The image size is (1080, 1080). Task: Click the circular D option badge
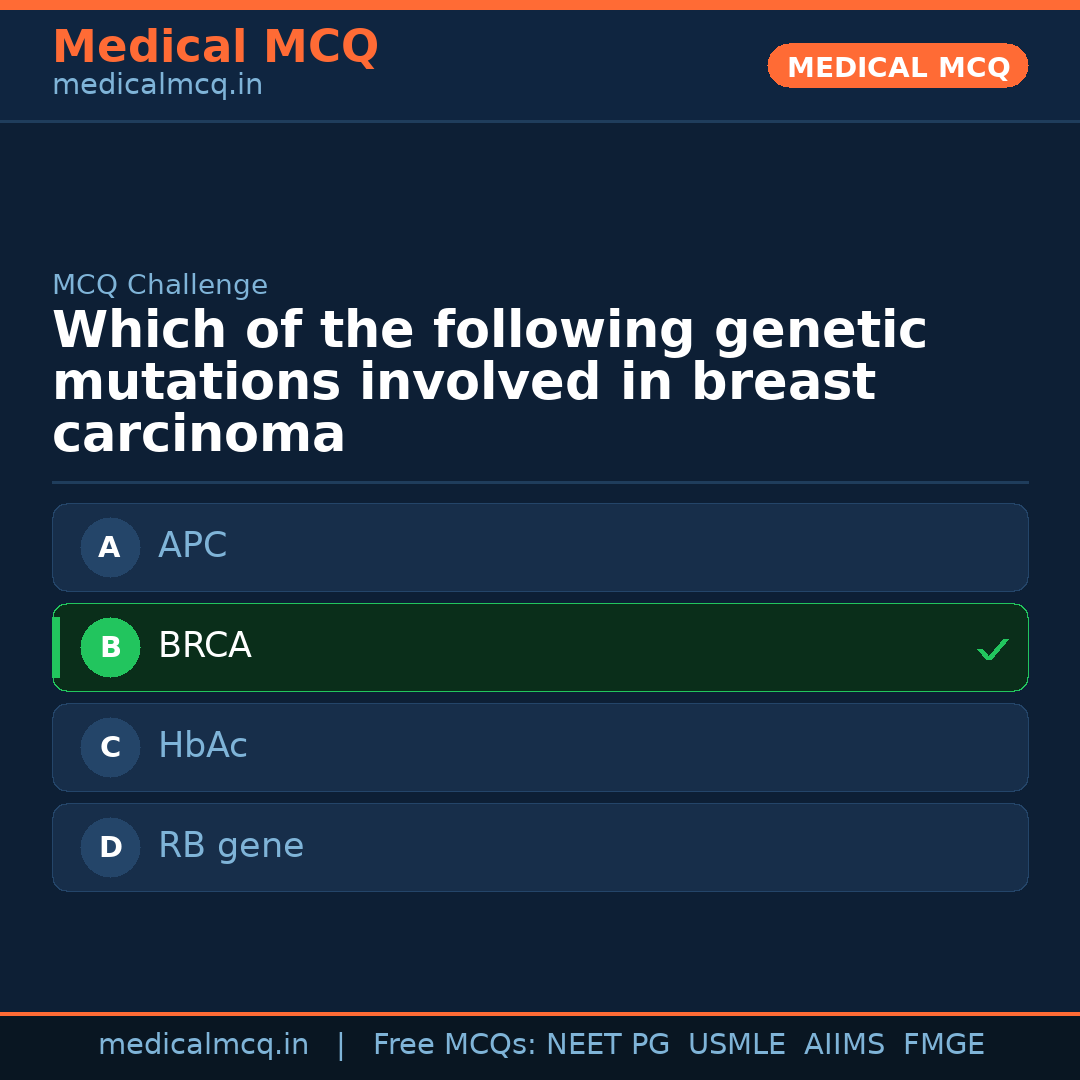point(110,847)
